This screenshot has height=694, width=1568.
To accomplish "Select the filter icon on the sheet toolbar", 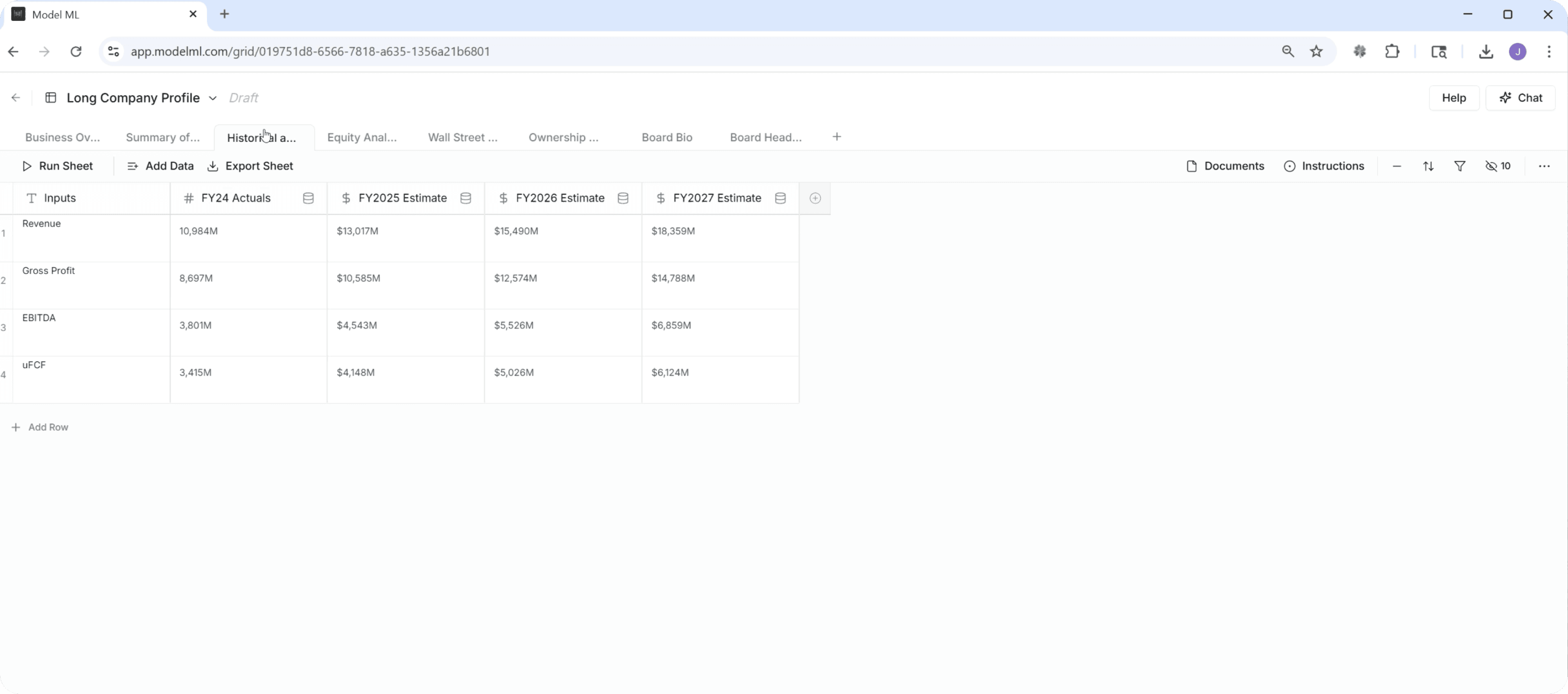I will point(1460,166).
